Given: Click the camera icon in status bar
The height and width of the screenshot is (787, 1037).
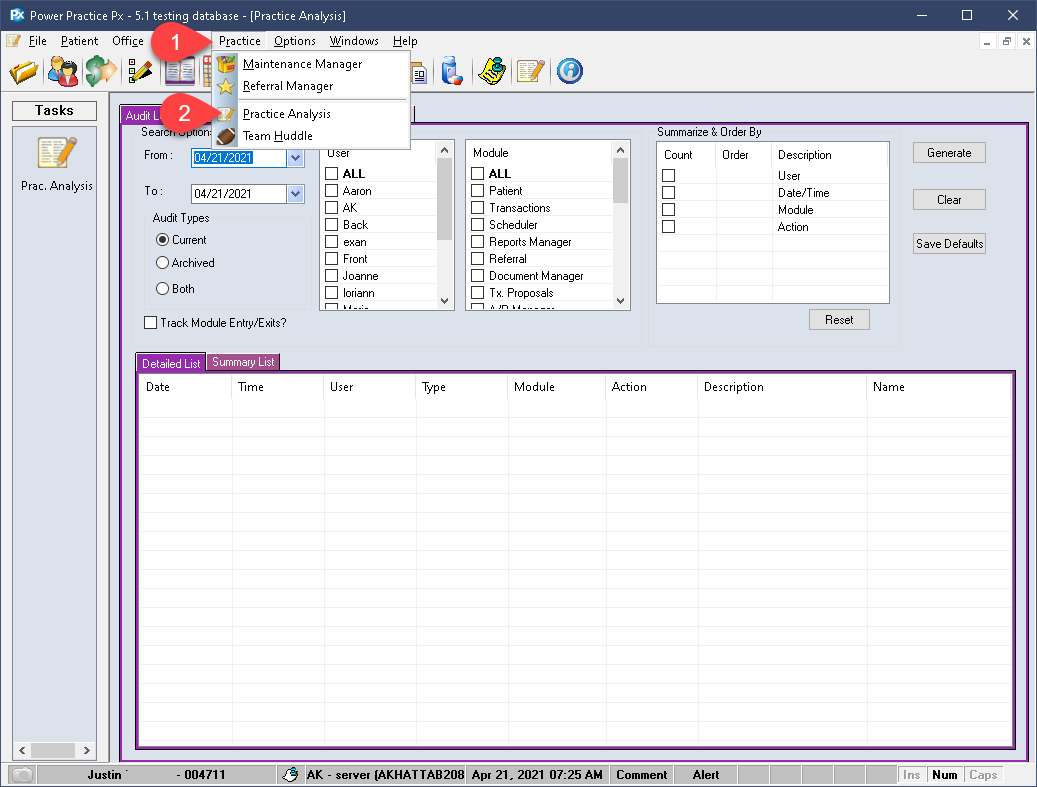Looking at the screenshot, I should tap(23, 774).
